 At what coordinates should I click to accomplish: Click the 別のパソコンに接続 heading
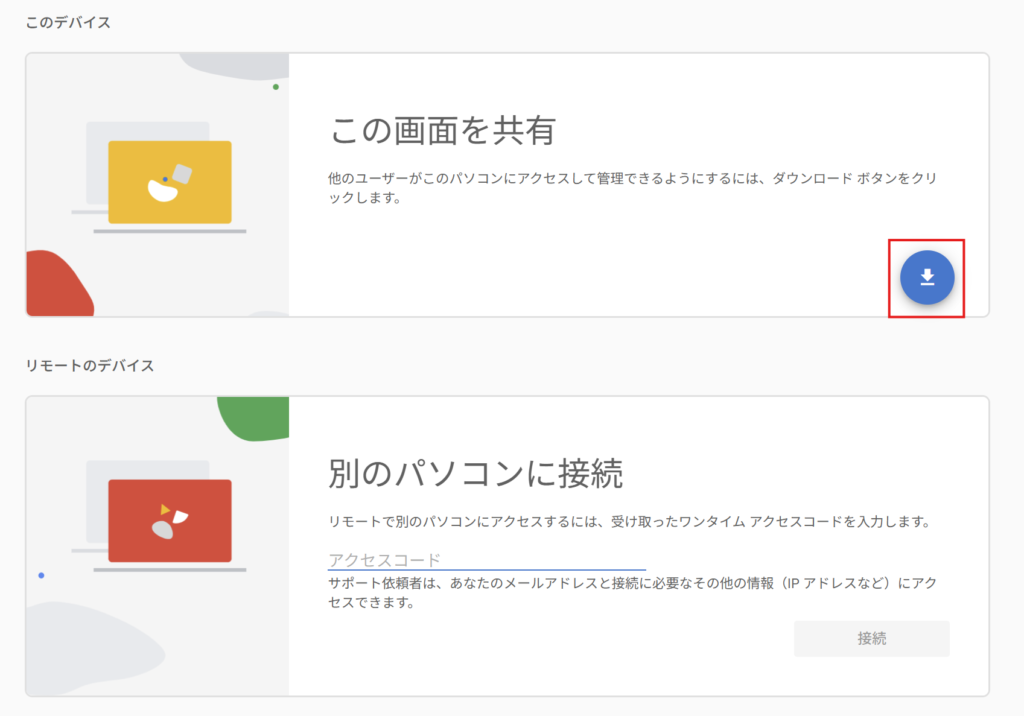[x=475, y=473]
